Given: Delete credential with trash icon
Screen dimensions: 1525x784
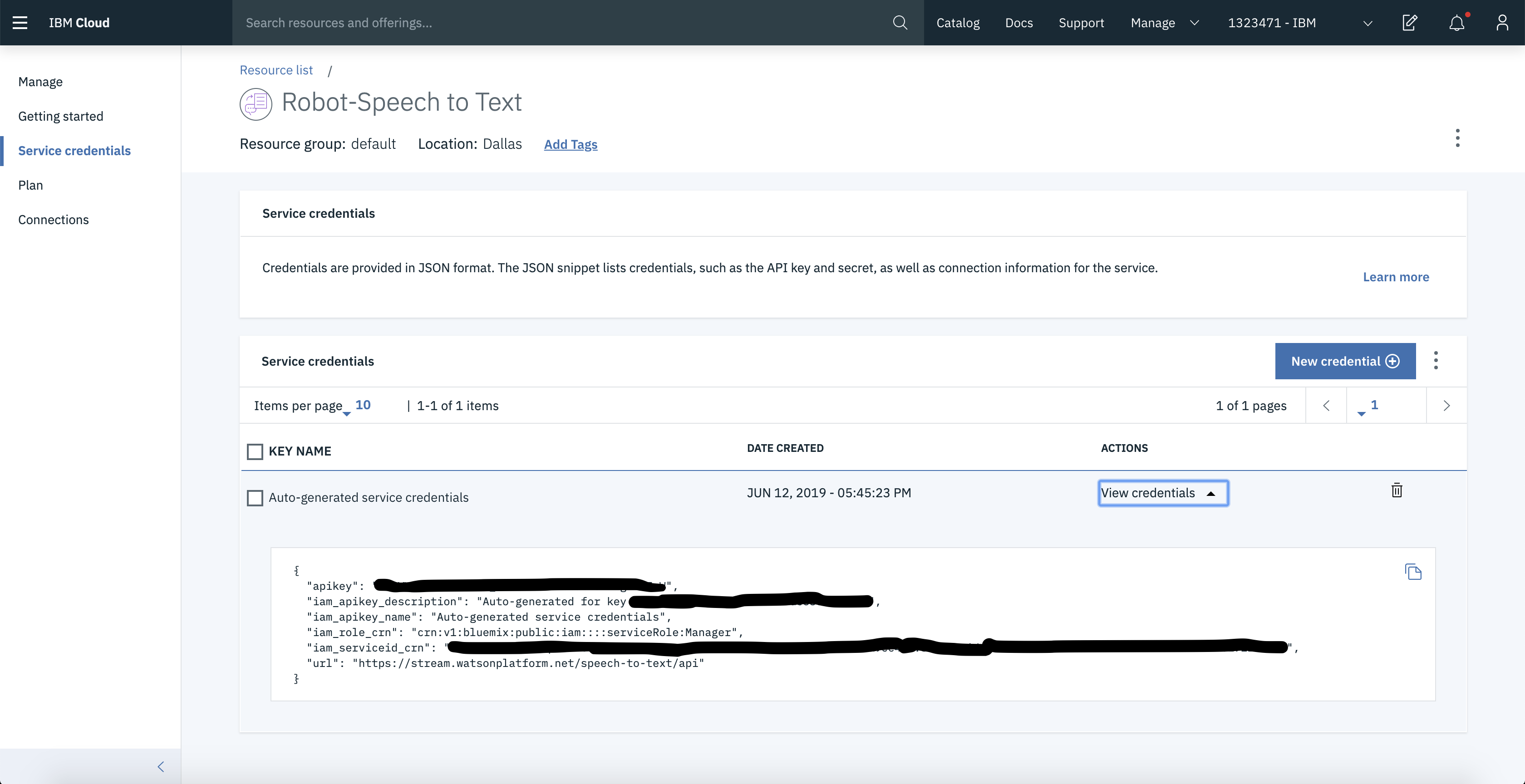Looking at the screenshot, I should tap(1397, 490).
